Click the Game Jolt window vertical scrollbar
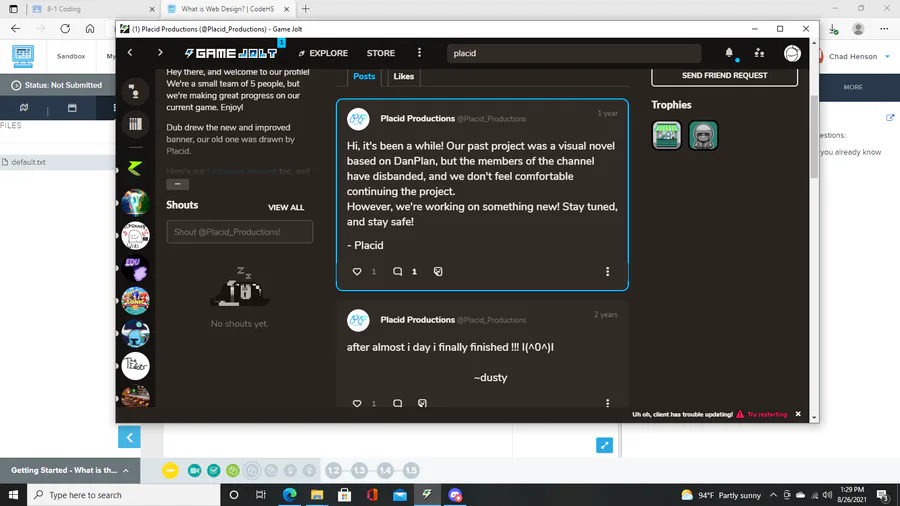 point(814,137)
